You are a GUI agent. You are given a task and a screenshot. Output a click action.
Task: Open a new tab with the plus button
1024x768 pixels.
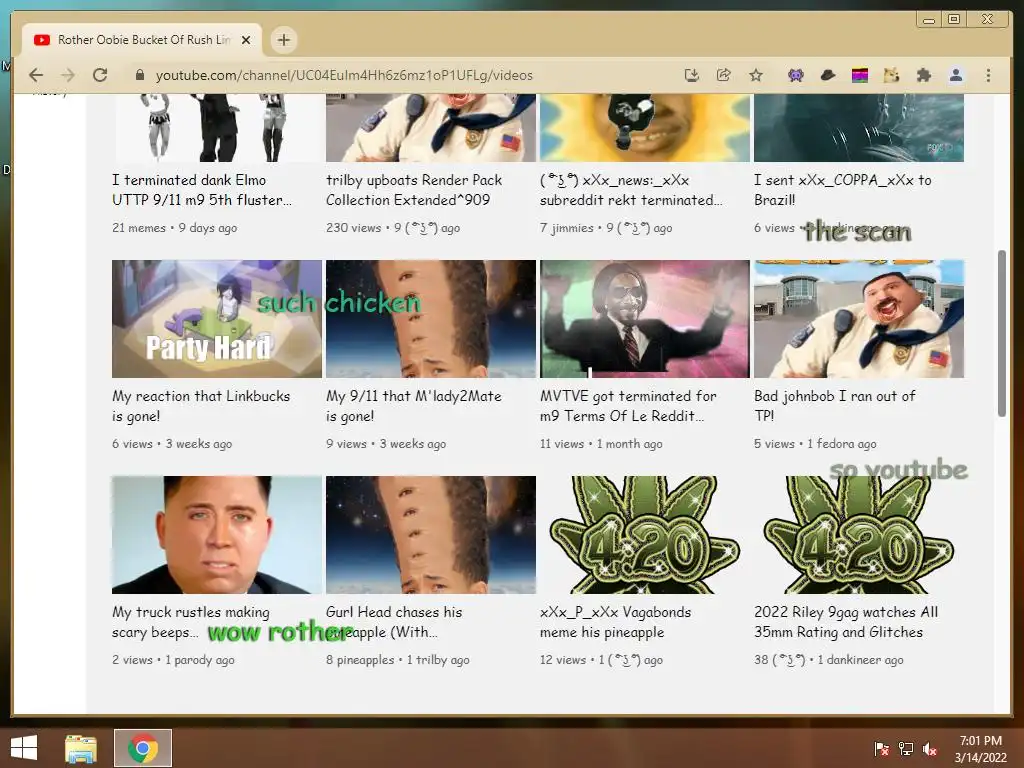(283, 40)
